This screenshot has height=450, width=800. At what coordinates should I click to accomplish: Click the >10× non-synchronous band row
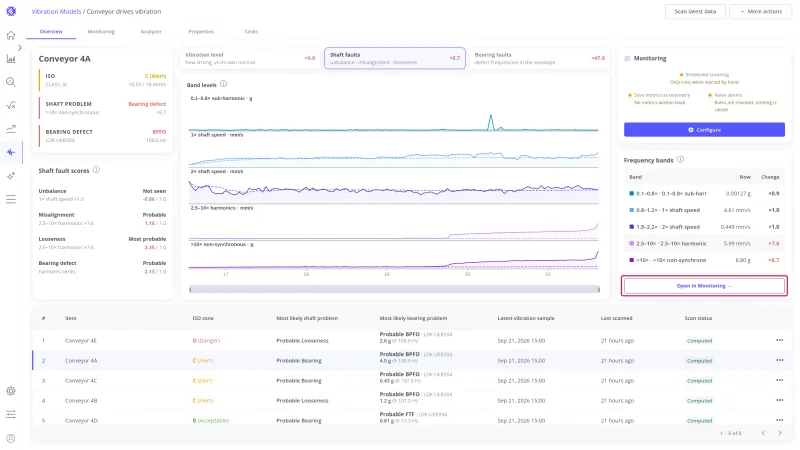(704, 260)
